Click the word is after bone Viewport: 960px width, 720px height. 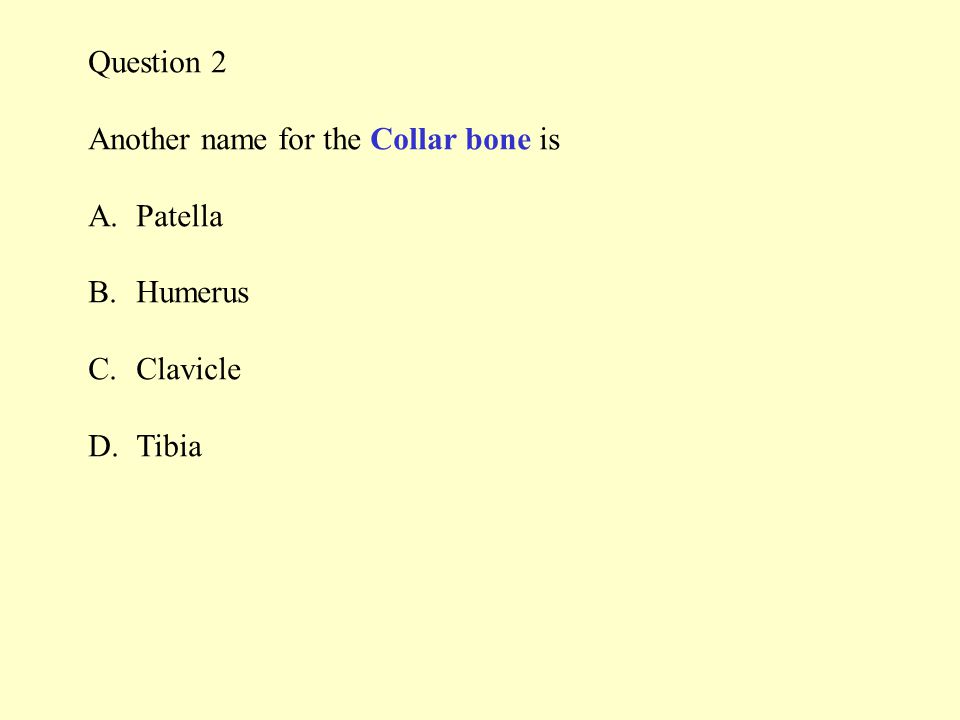pos(550,139)
